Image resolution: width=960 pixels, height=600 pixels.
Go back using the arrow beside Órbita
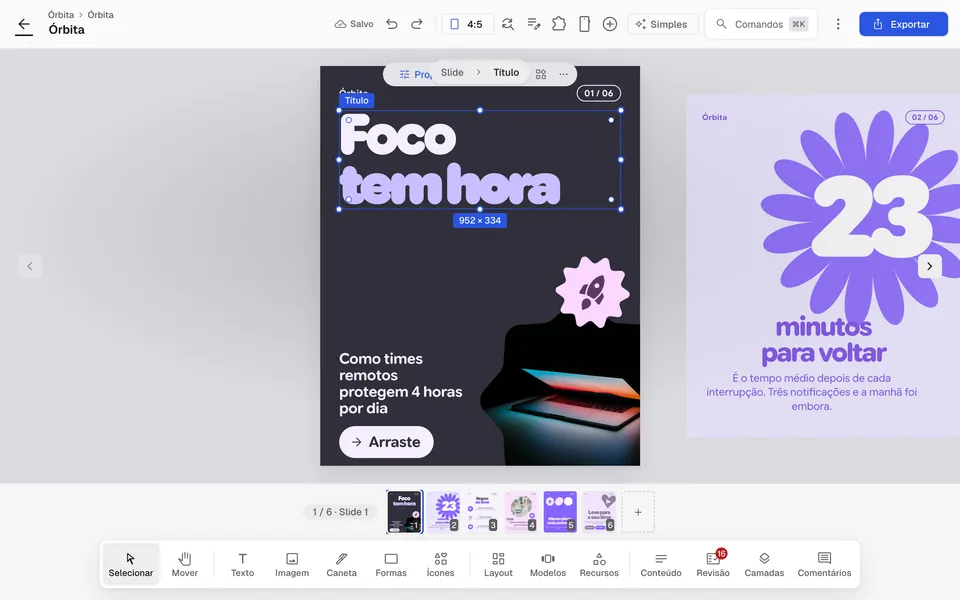(24, 24)
